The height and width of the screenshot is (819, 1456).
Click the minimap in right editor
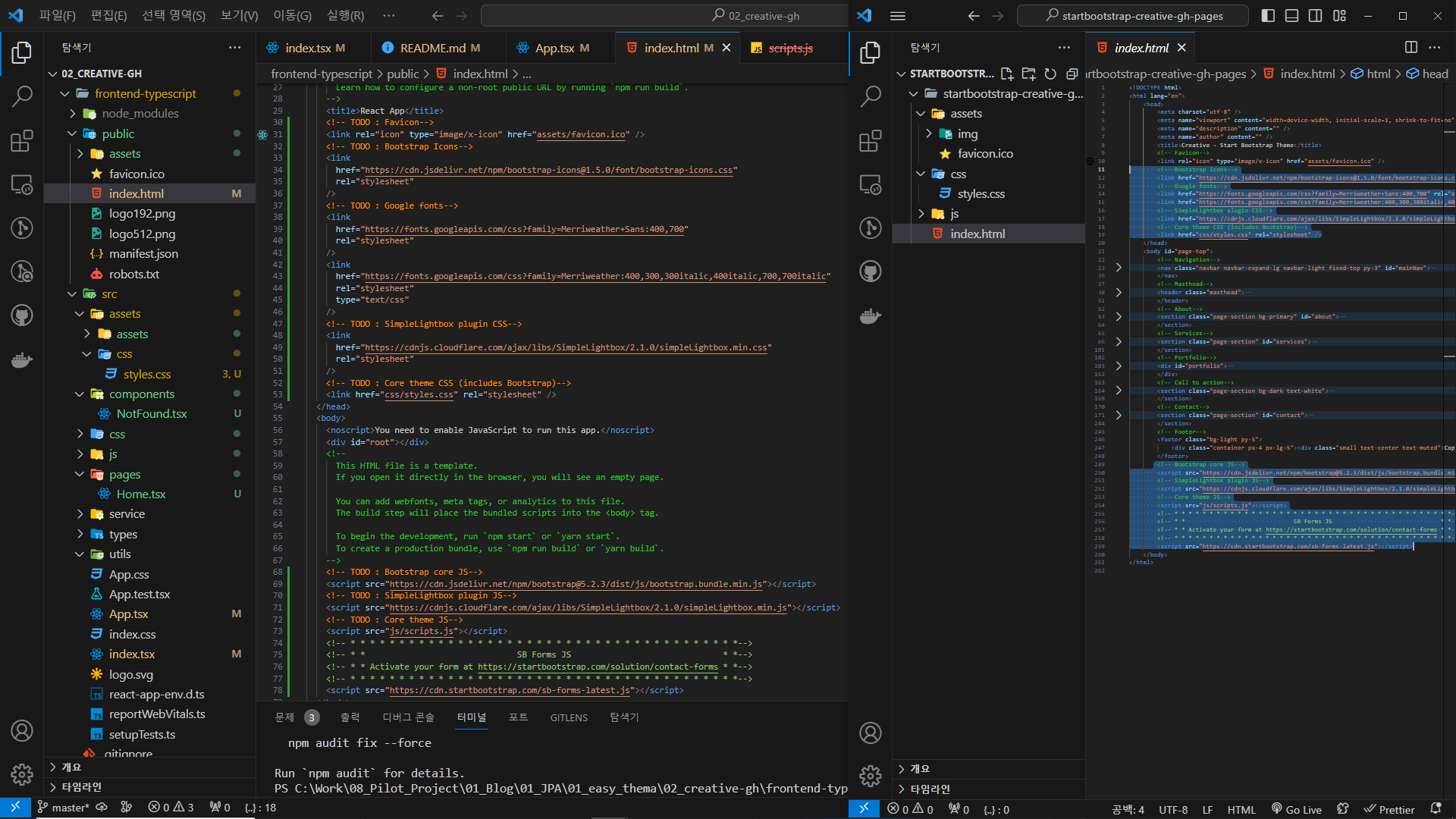(x=1448, y=303)
